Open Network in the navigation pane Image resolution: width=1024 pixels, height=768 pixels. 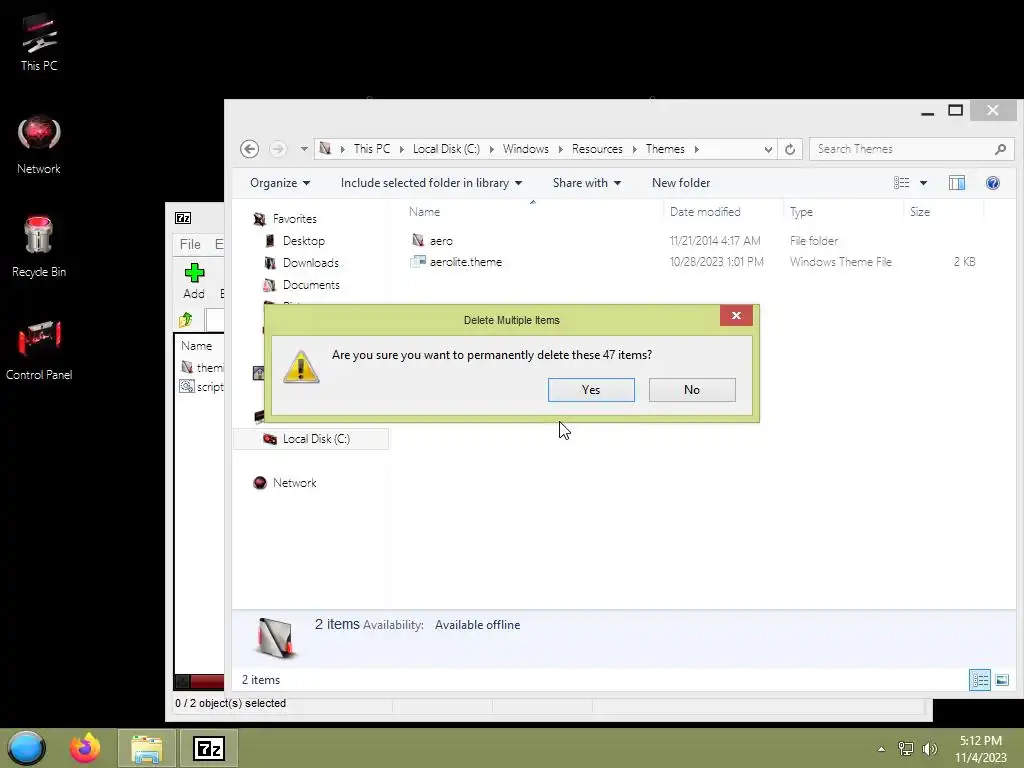pyautogui.click(x=294, y=483)
